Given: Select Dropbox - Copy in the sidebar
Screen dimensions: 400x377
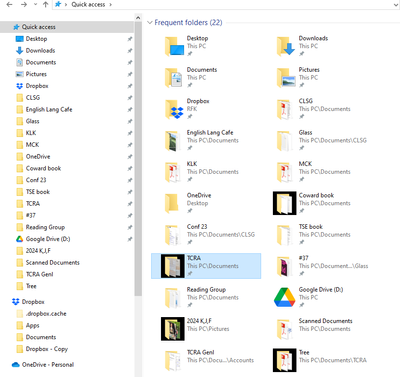Looking at the screenshot, I should coord(47,349).
